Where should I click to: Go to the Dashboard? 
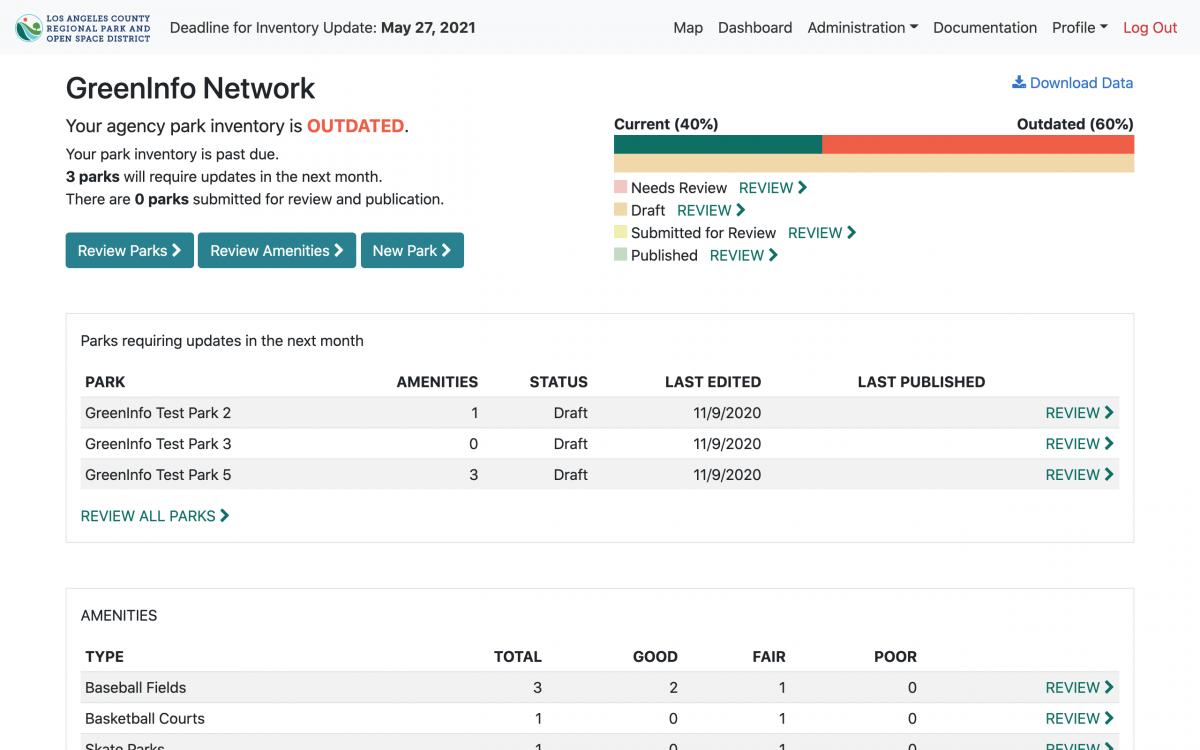[x=755, y=28]
